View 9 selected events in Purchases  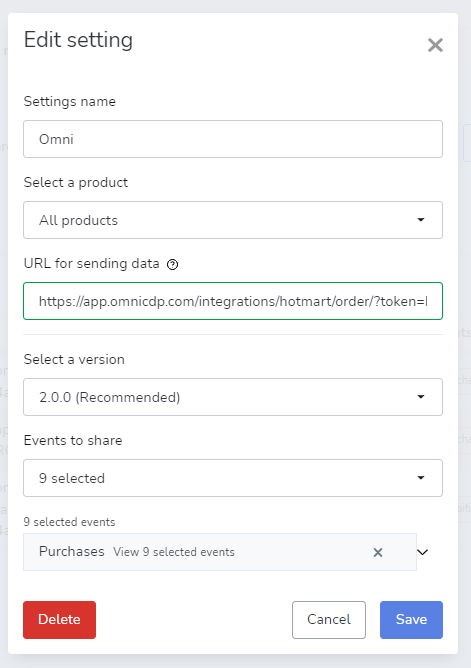click(x=174, y=552)
